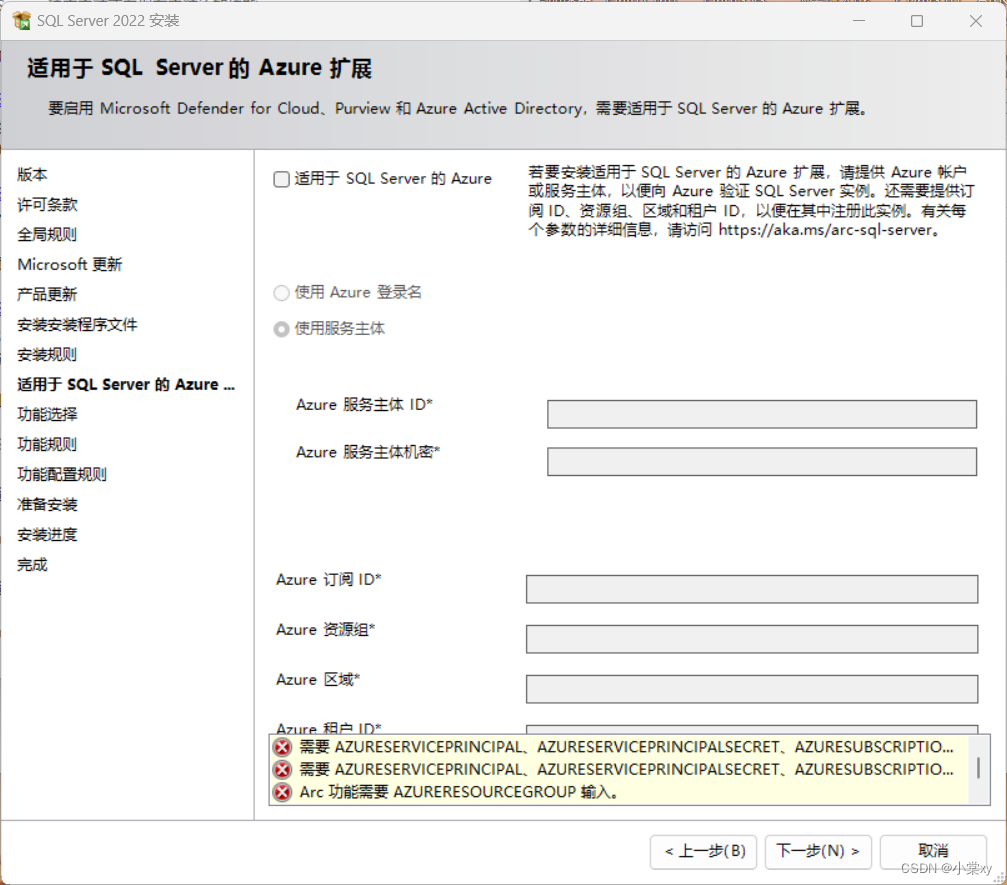Screen dimensions: 1007x885
Task: Select the 准备安装 step in the sidebar
Action: (47, 505)
